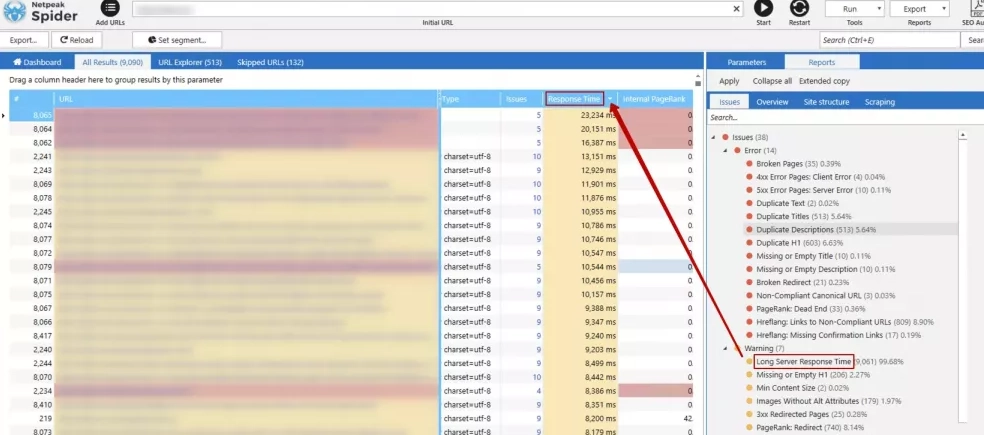Sort by the URL column header
Image resolution: width=984 pixels, height=435 pixels.
[x=245, y=99]
